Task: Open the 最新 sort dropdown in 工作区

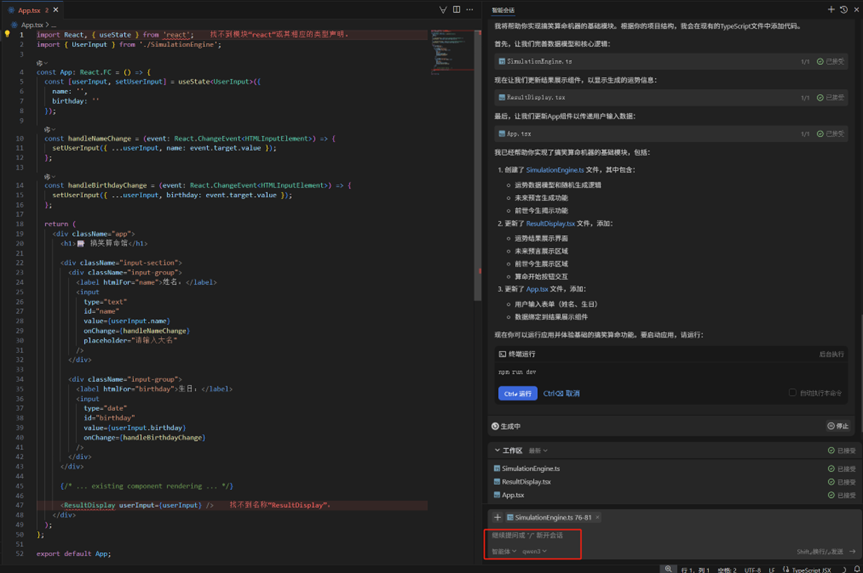Action: pyautogui.click(x=538, y=451)
